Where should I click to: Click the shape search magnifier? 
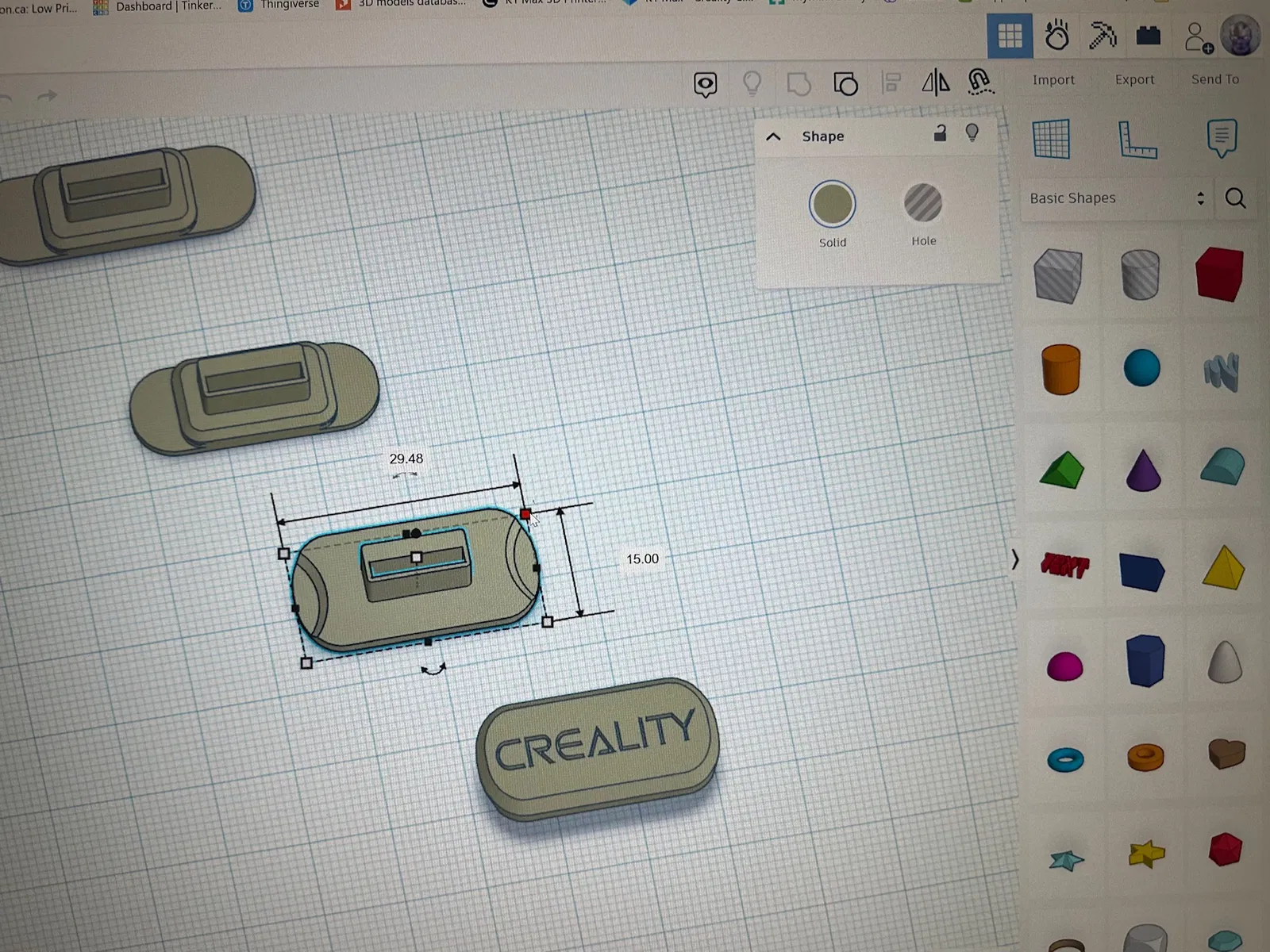pyautogui.click(x=1235, y=198)
